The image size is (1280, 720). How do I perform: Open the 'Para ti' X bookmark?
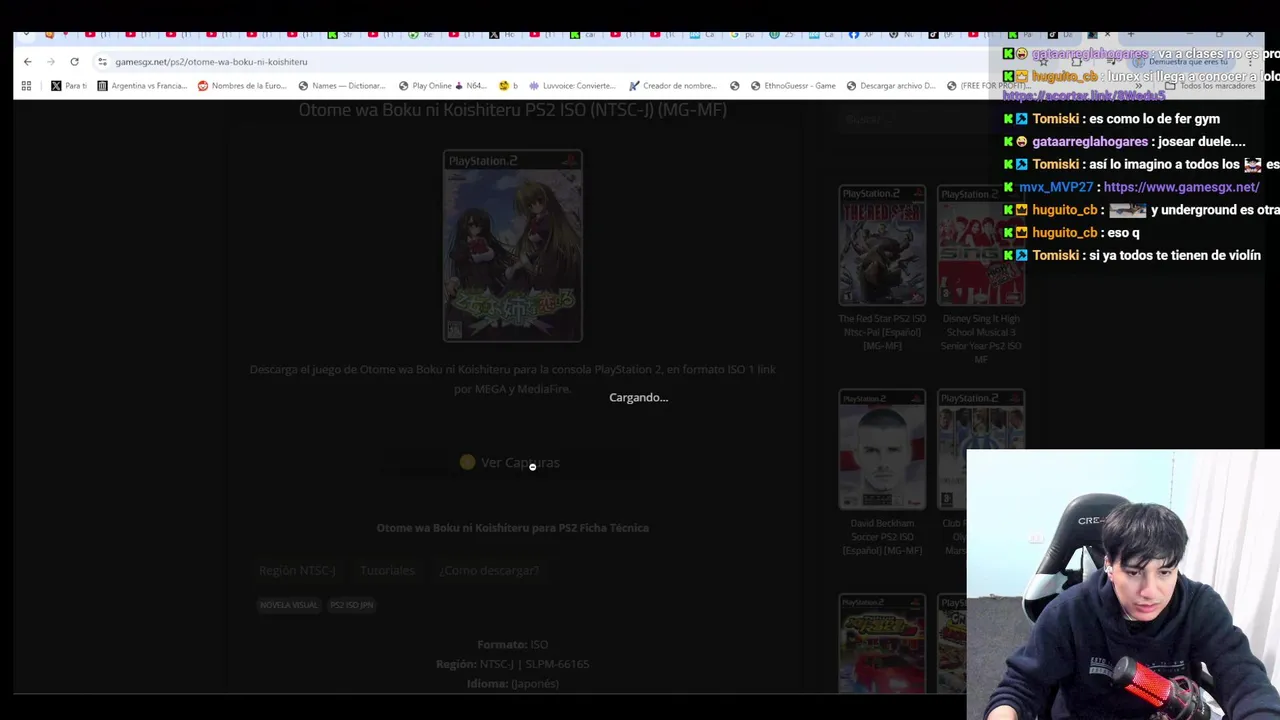pyautogui.click(x=69, y=86)
